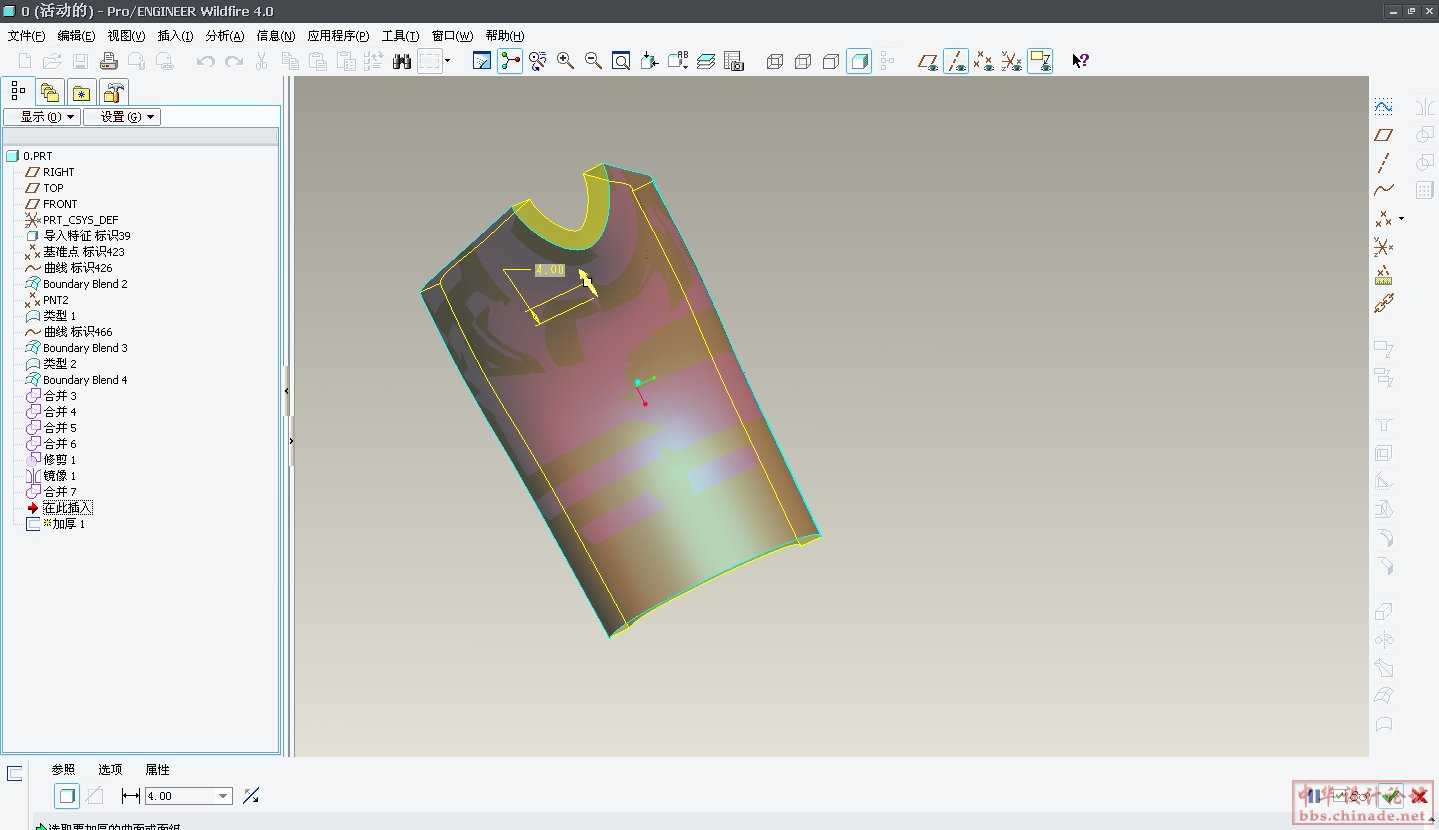Open the View Manager icon

pyautogui.click(x=734, y=61)
